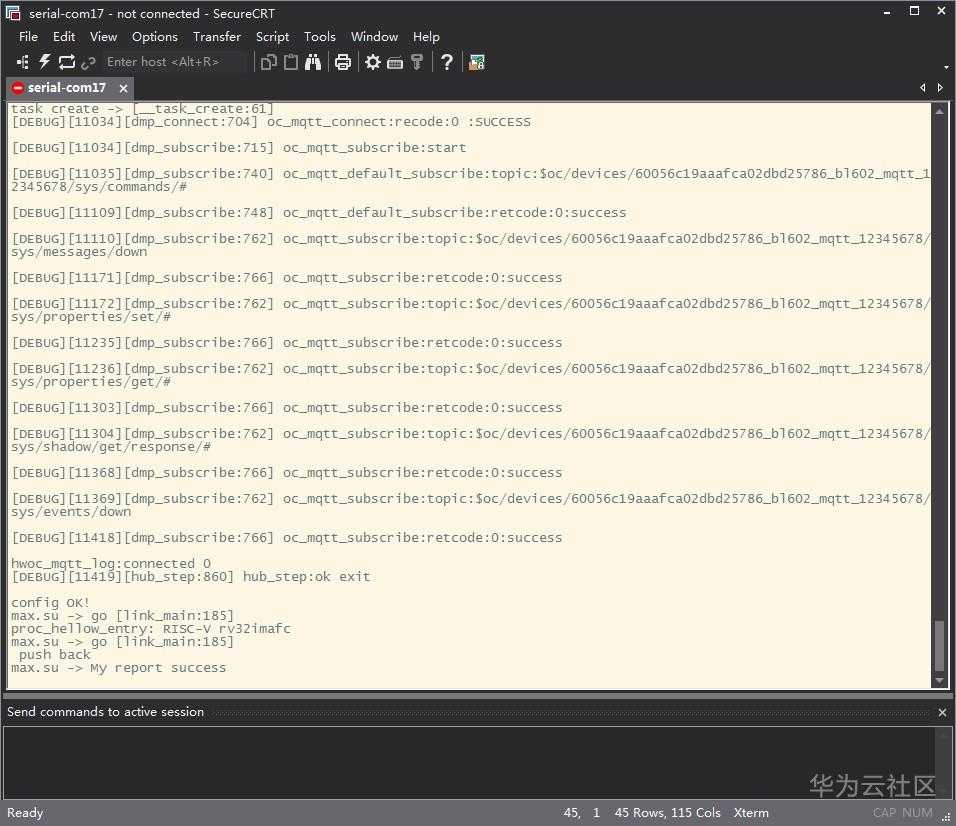Open the Options menu

[155, 37]
